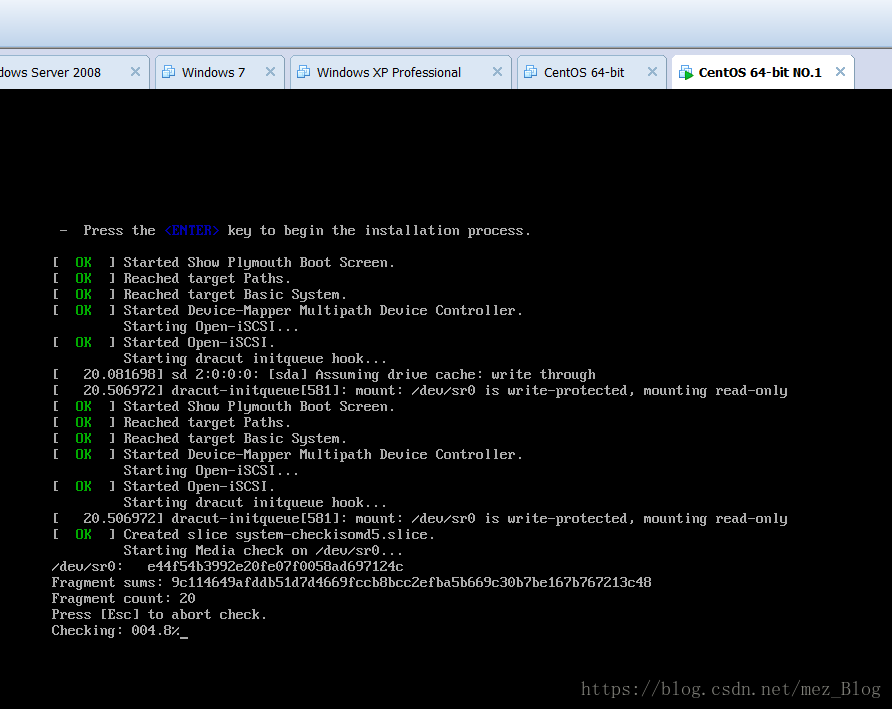Close the CentOS 64-bit tab

click(652, 72)
